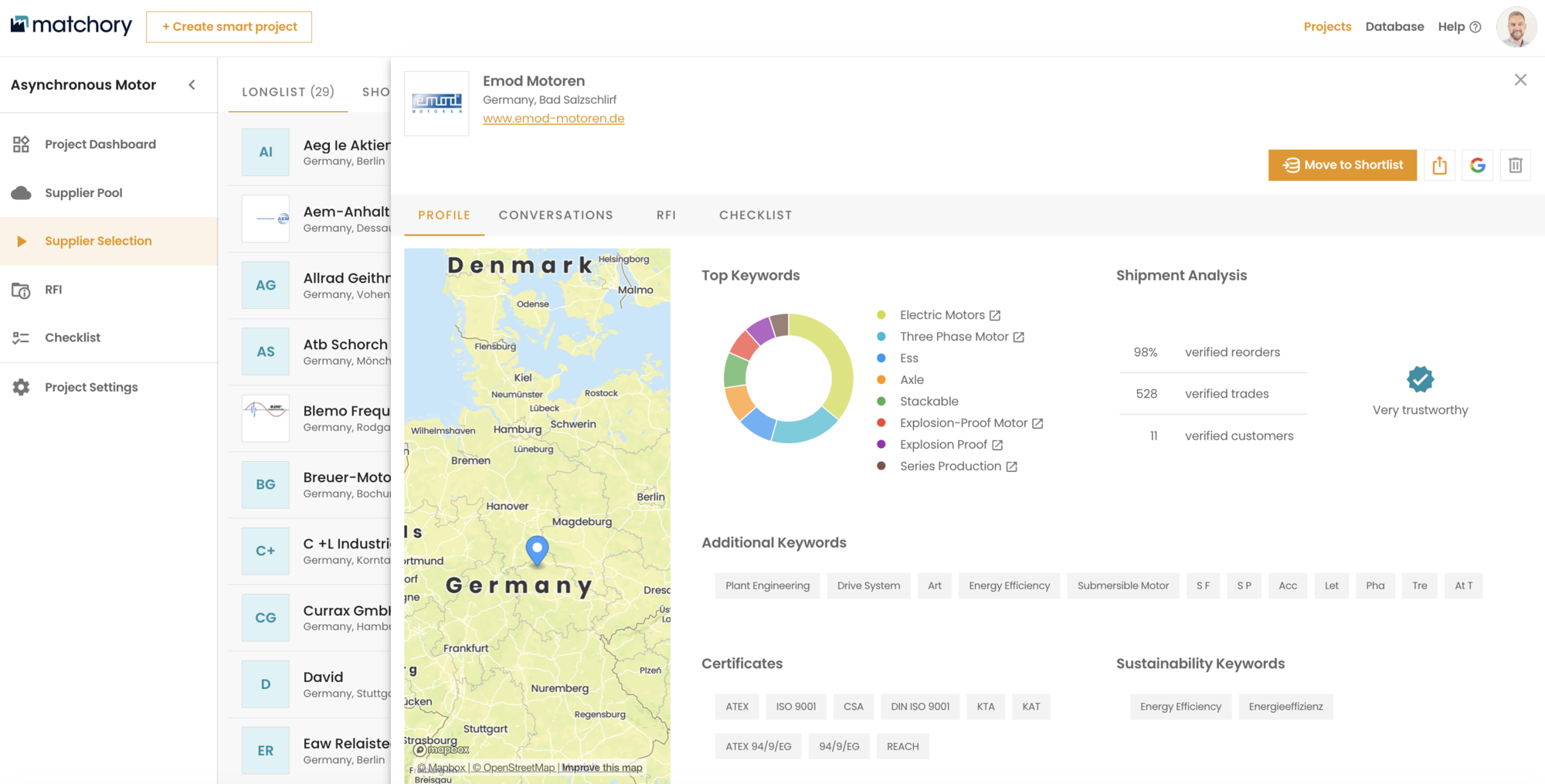Open Atb Schorch supplier AS avatar

[x=266, y=351]
